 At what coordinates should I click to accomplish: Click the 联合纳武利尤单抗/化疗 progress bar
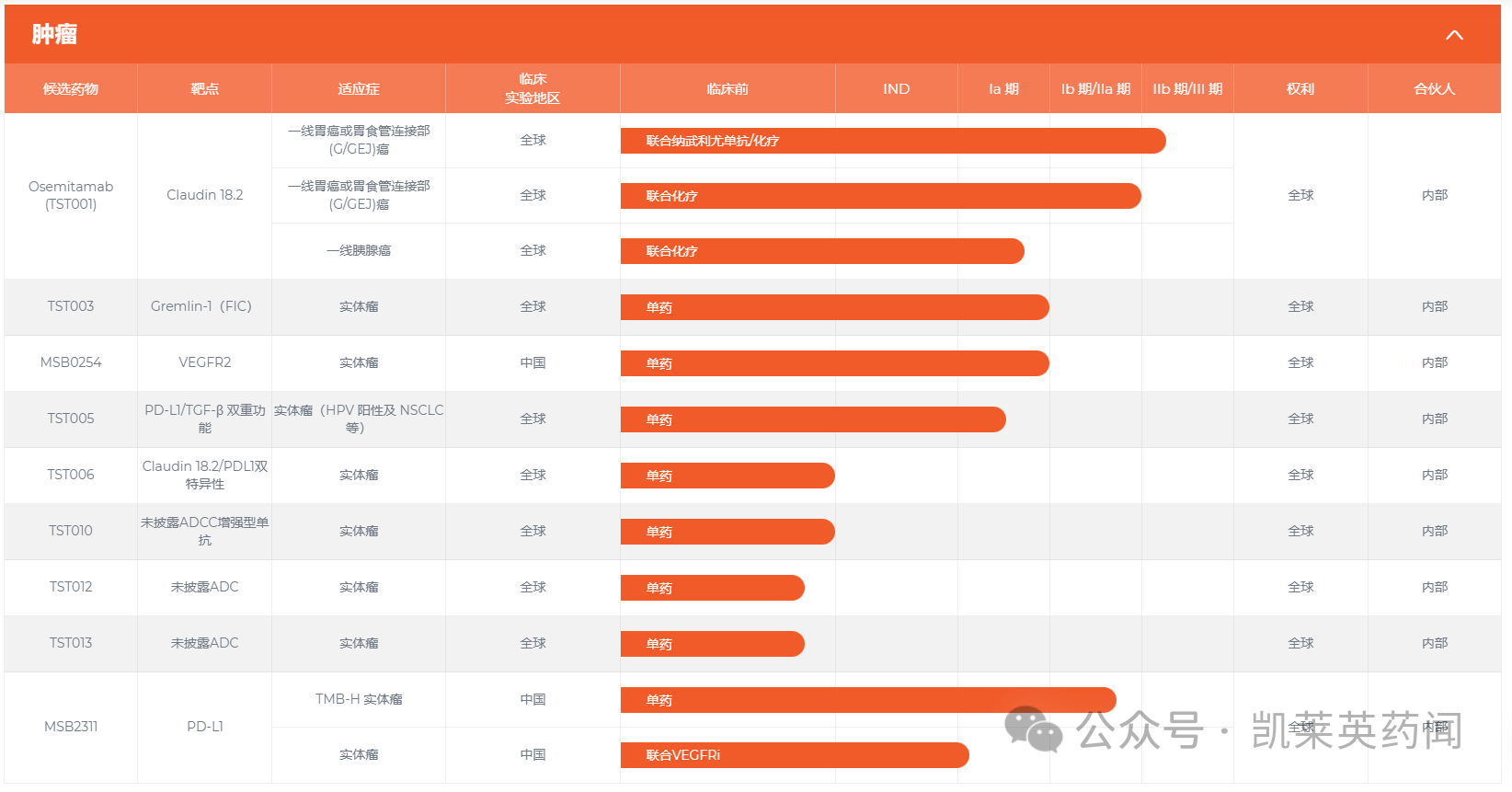893,141
